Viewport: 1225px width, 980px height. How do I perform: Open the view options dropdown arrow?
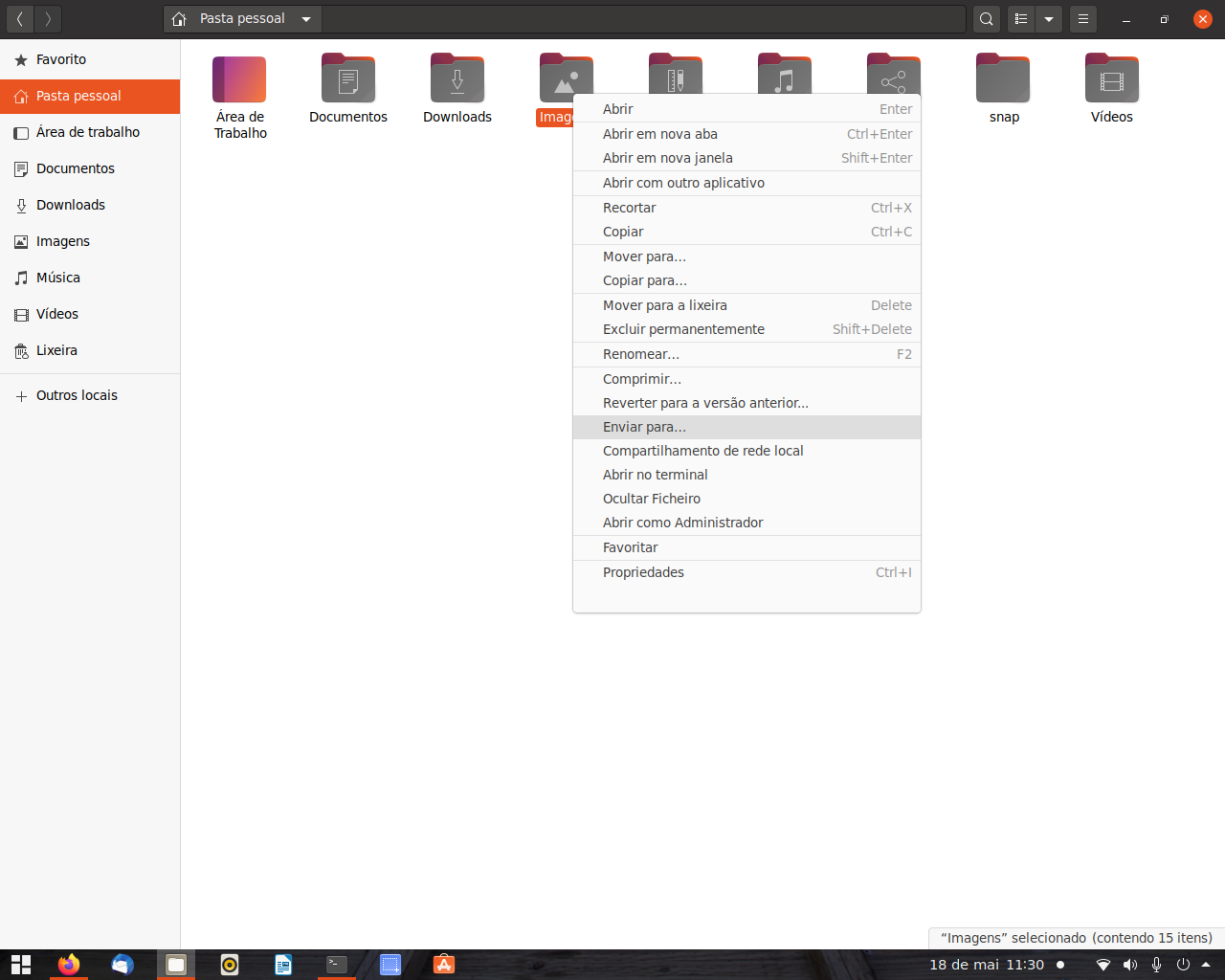(x=1049, y=19)
